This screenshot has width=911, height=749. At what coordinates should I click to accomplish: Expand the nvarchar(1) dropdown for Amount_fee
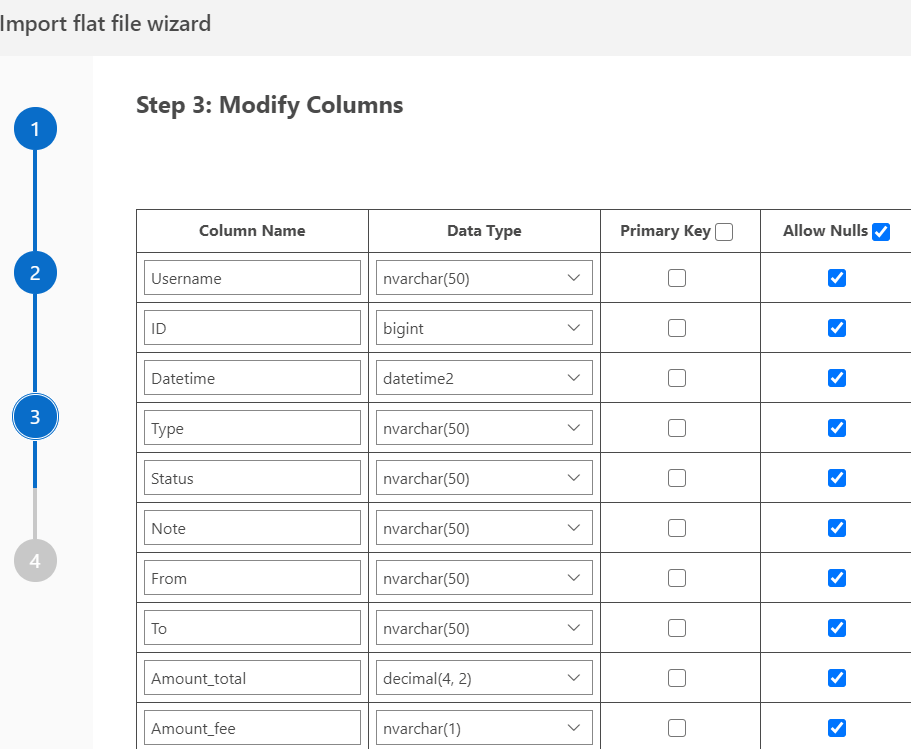[484, 728]
